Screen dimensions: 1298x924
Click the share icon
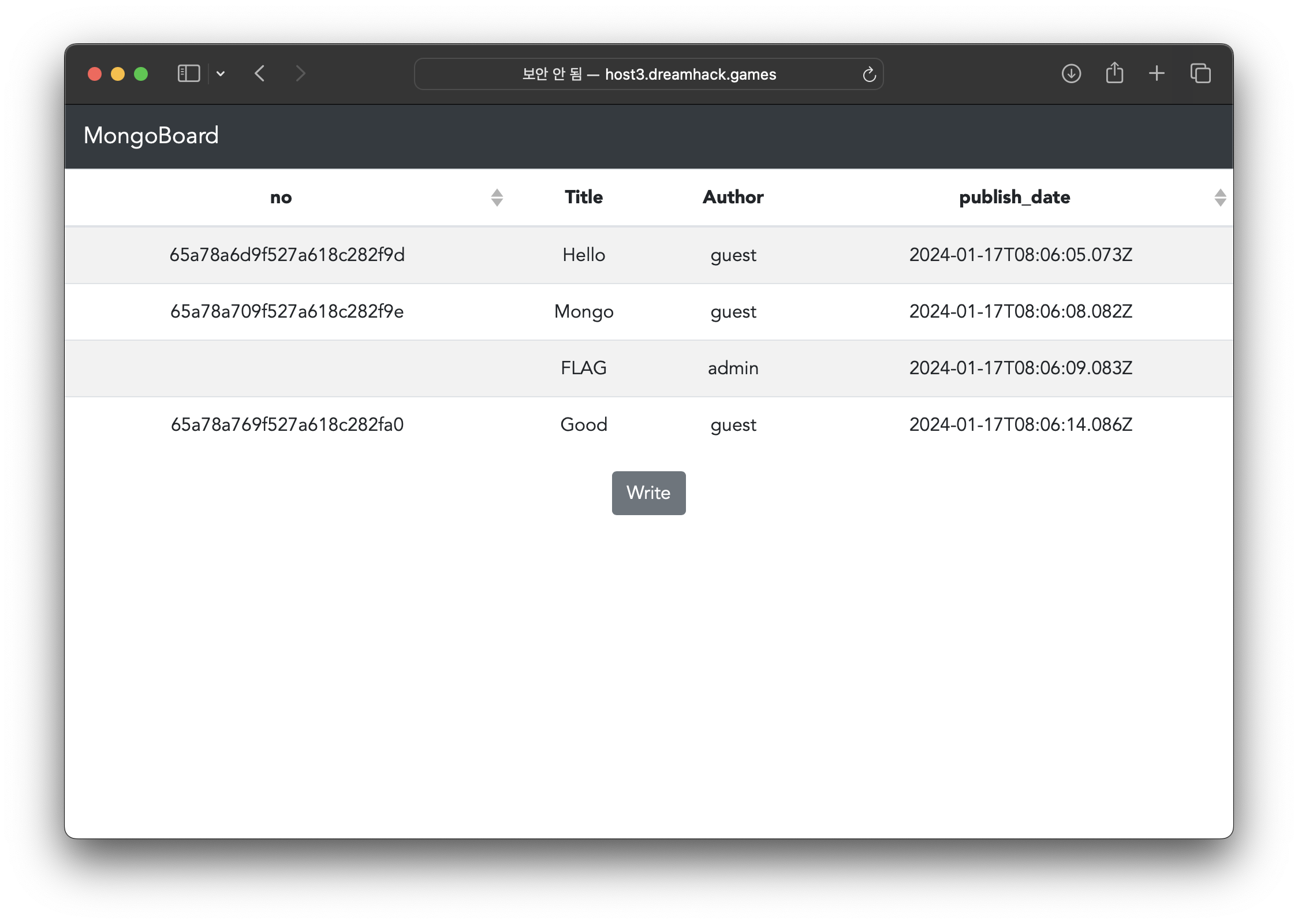[x=1114, y=73]
